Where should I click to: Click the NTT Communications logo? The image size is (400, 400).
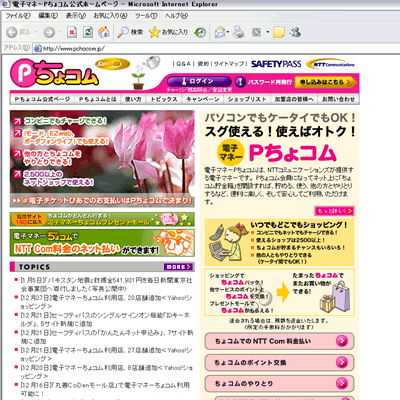(x=331, y=64)
